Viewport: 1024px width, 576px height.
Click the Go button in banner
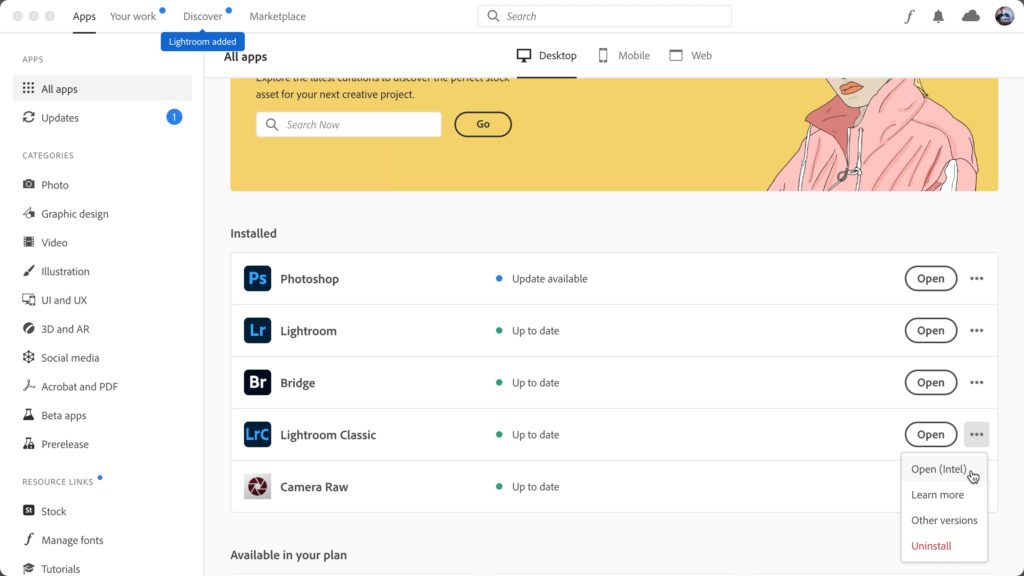click(x=483, y=124)
